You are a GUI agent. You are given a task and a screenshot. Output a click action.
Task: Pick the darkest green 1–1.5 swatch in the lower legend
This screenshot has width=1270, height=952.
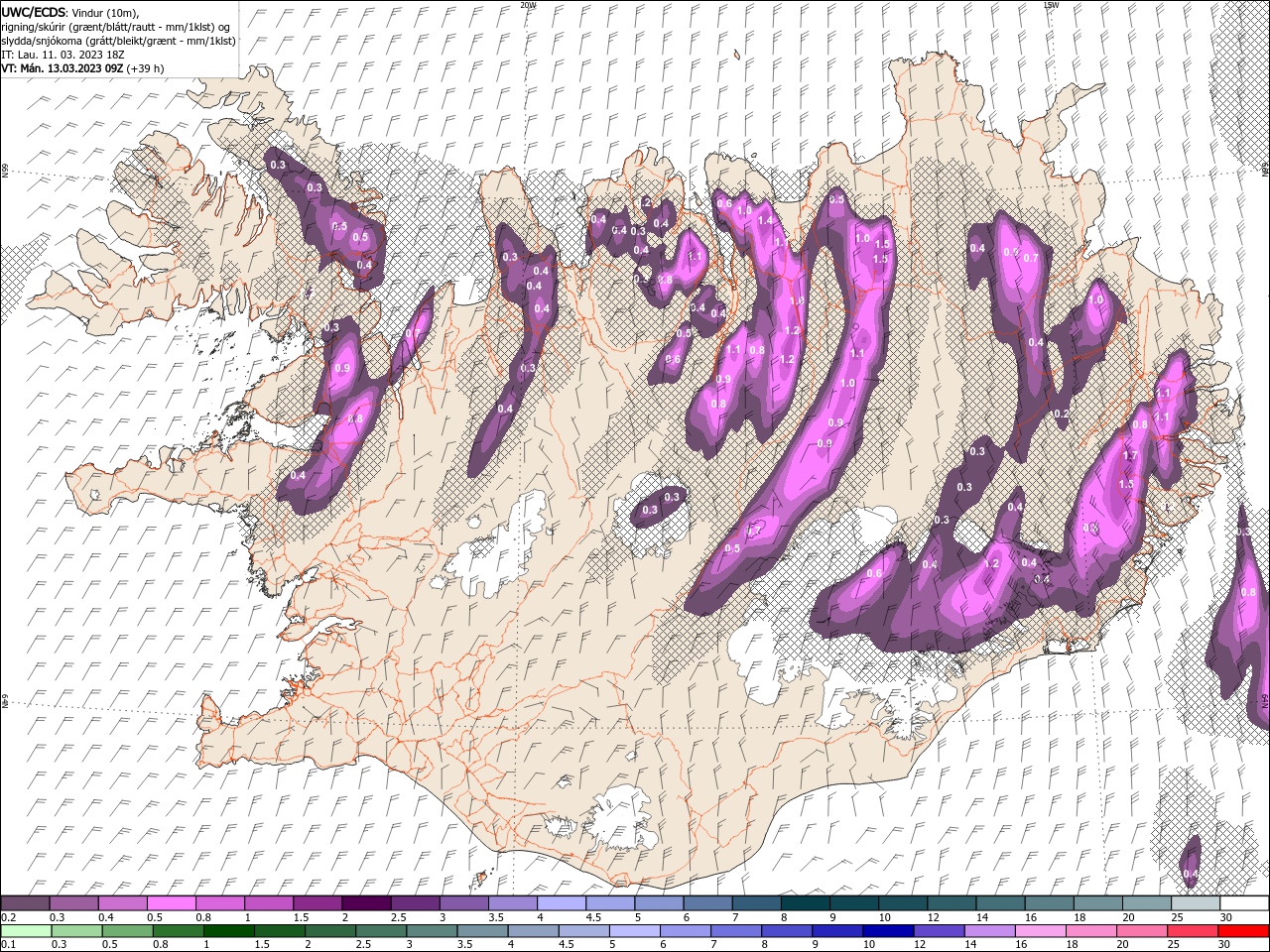[x=228, y=931]
